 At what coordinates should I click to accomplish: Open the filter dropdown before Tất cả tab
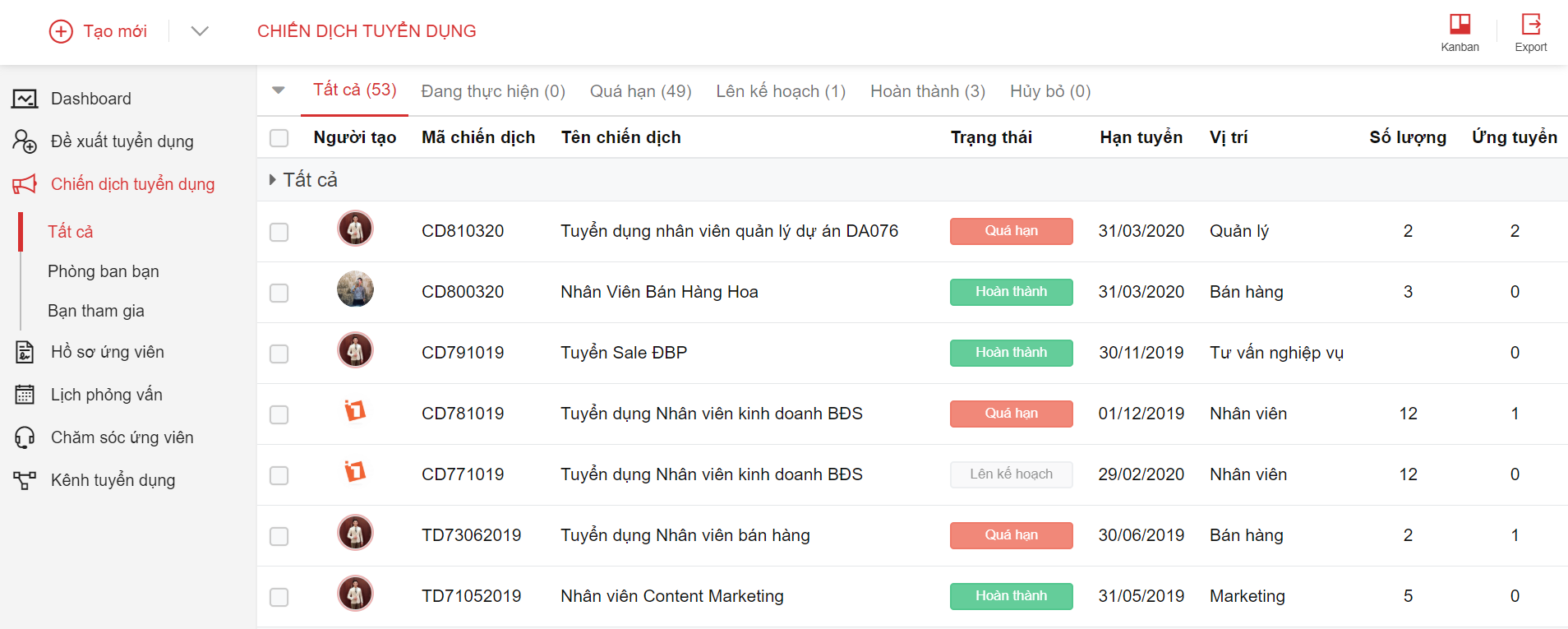click(x=279, y=90)
